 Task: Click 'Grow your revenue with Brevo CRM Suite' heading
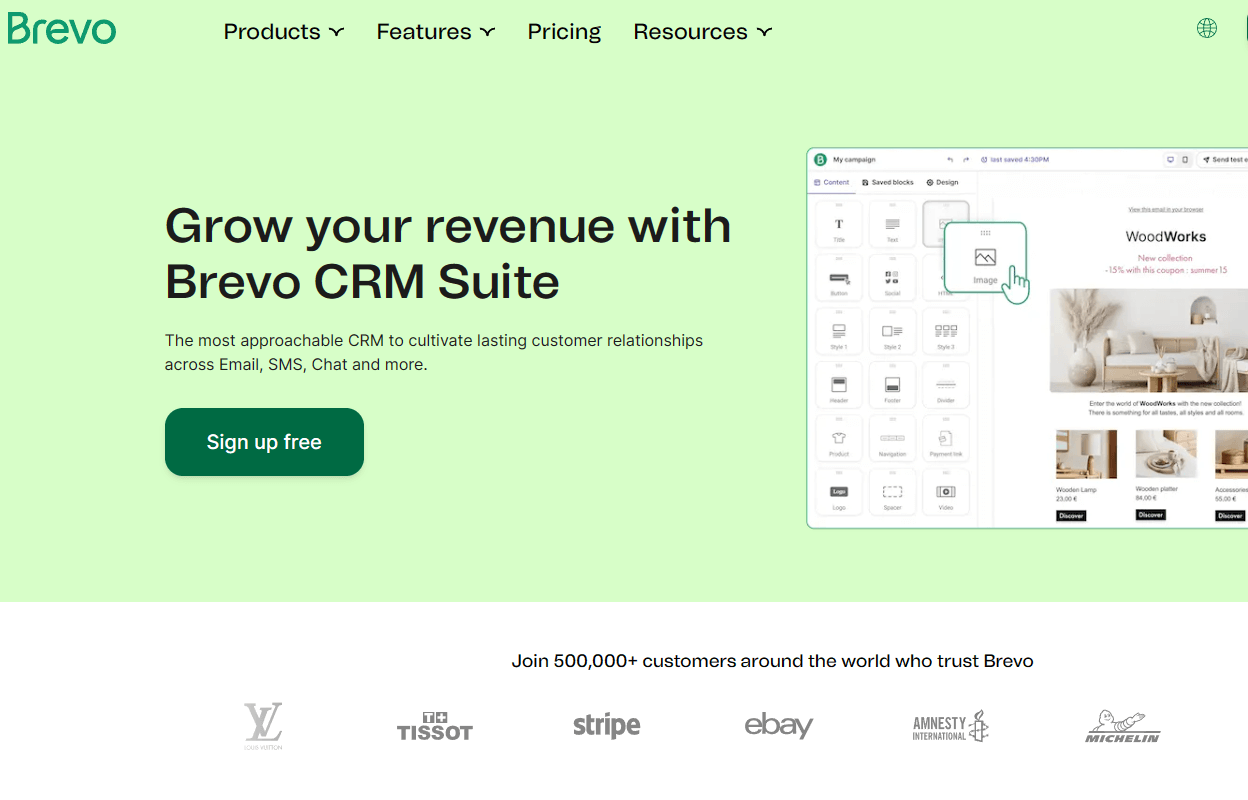point(448,253)
